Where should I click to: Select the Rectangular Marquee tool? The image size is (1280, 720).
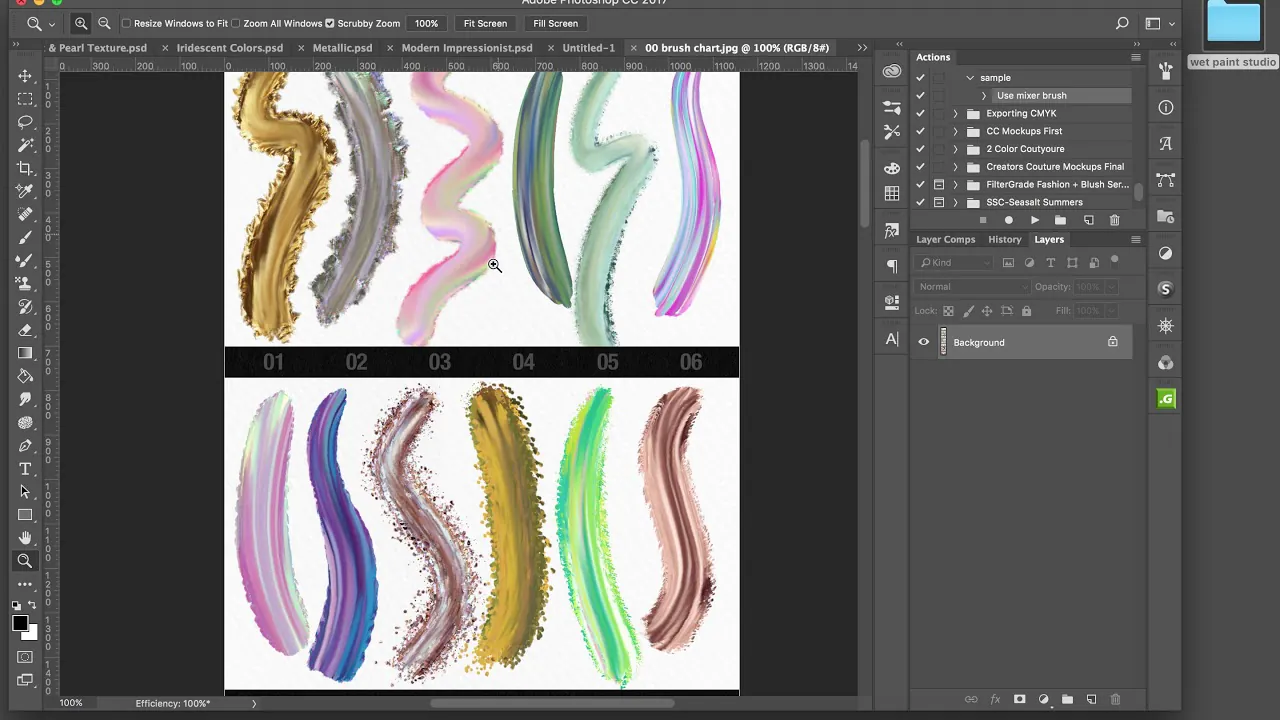coord(25,99)
